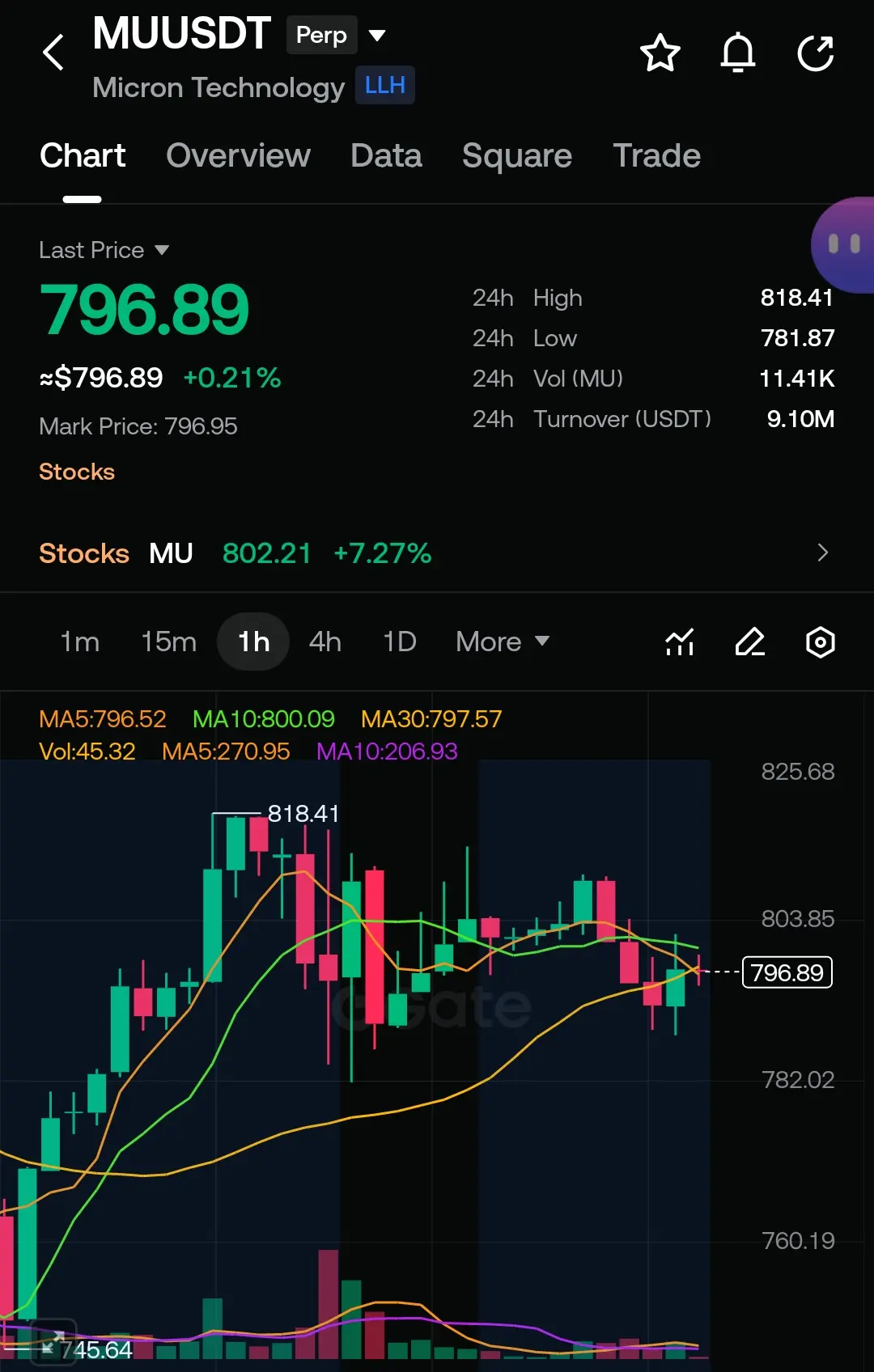Tap the 24h High value 818.41
874x1372 pixels.
797,298
